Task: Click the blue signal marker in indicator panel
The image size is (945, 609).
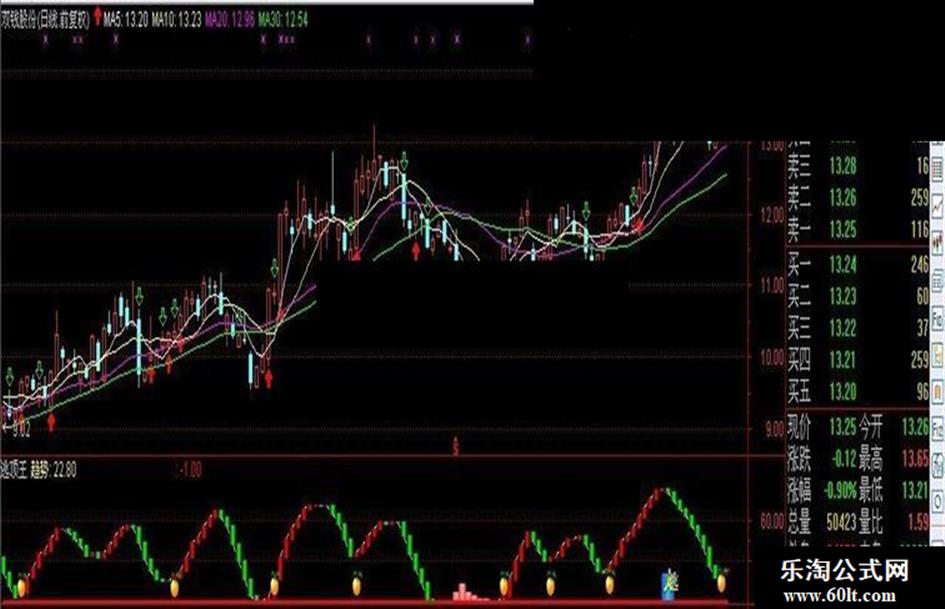Action: (669, 584)
